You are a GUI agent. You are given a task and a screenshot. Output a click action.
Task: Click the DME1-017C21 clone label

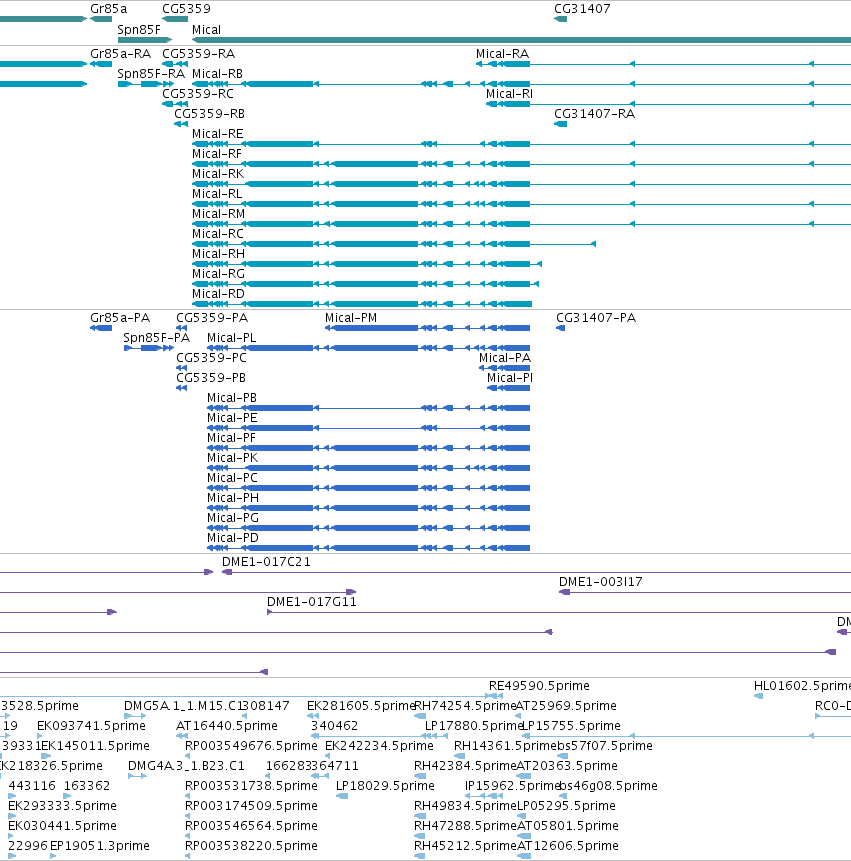click(x=266, y=562)
